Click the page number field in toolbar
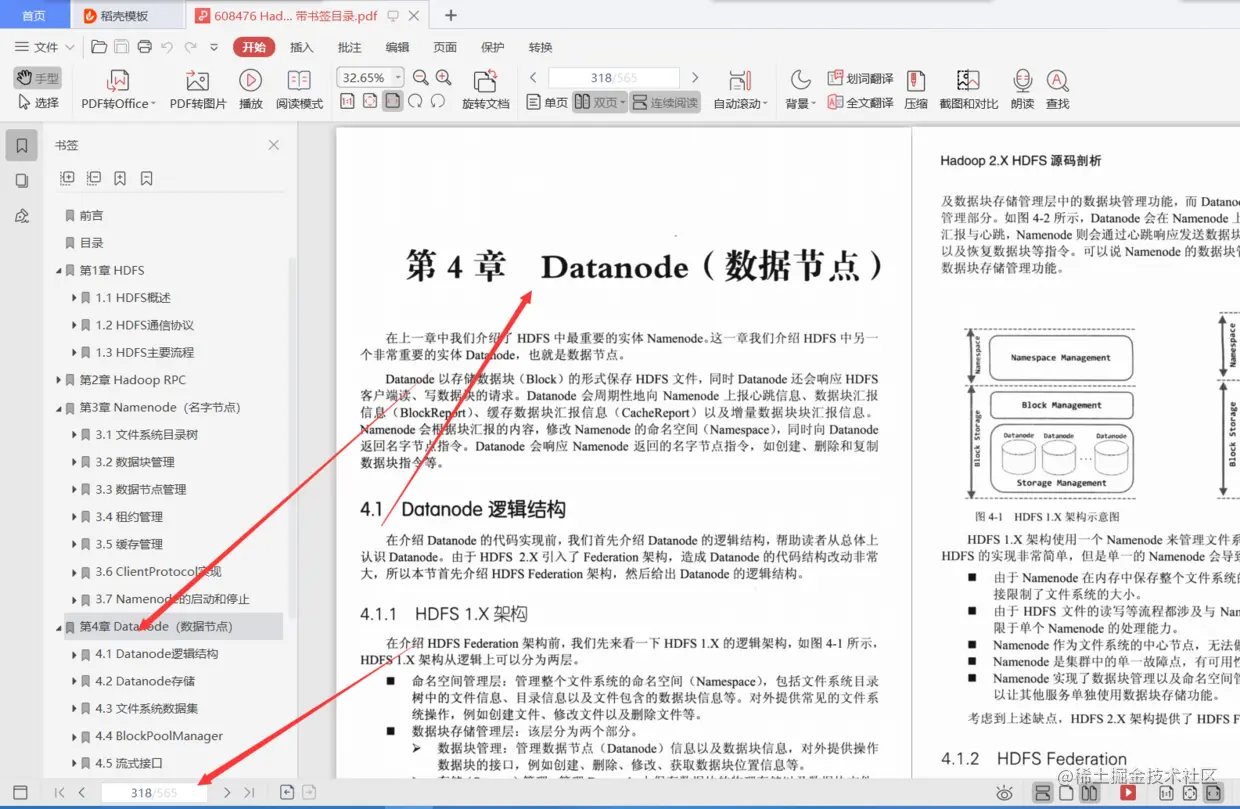Viewport: 1240px width, 809px height. (x=613, y=77)
